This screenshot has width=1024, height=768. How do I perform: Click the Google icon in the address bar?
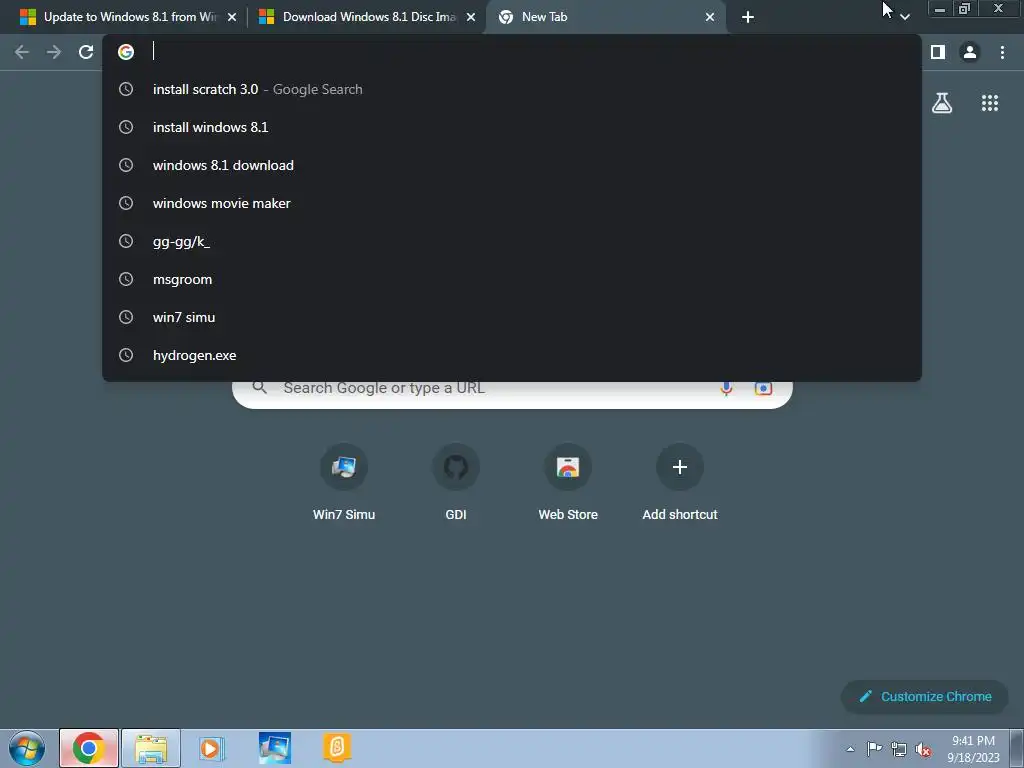coord(126,52)
